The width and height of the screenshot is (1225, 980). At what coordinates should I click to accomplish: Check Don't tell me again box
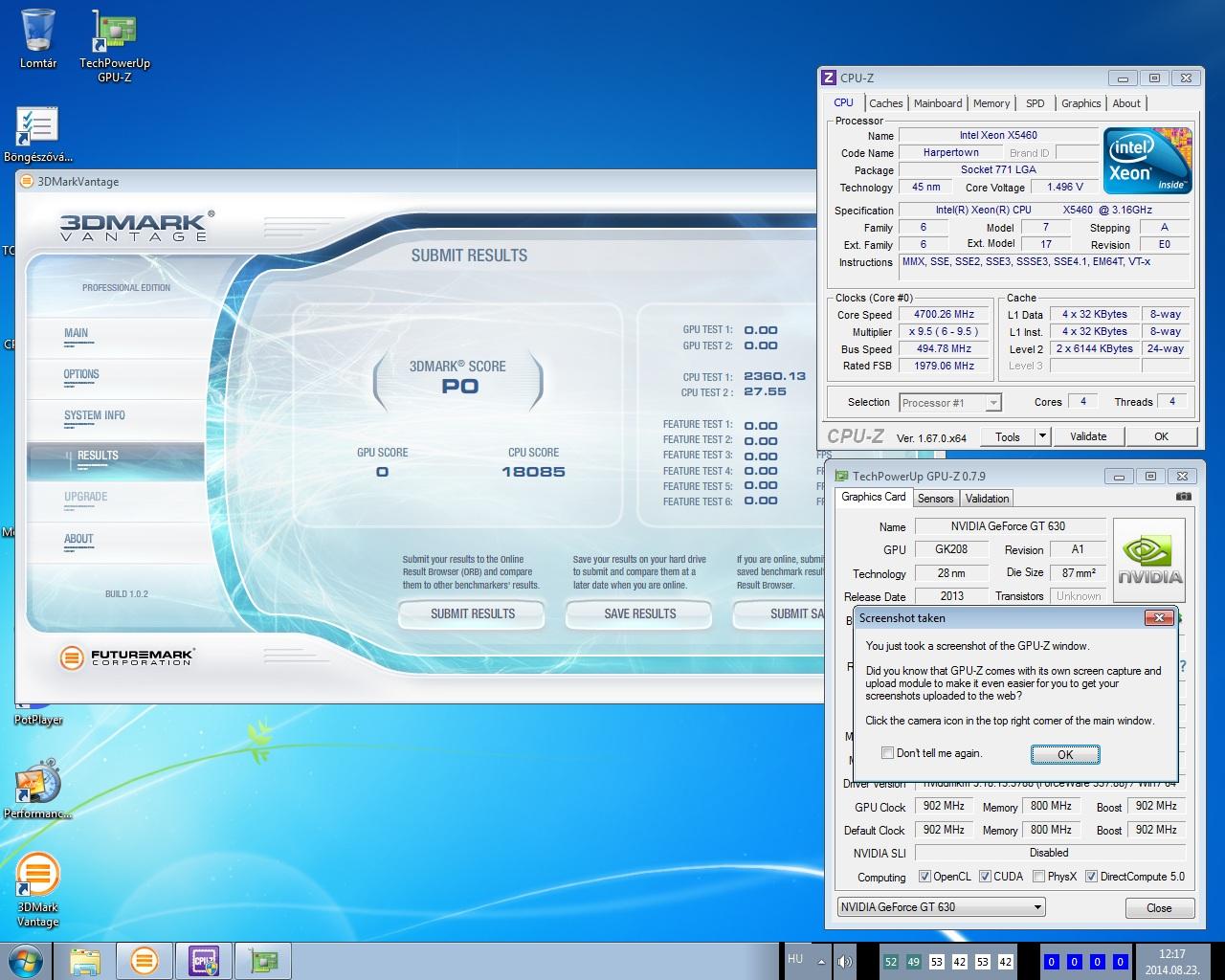887,753
